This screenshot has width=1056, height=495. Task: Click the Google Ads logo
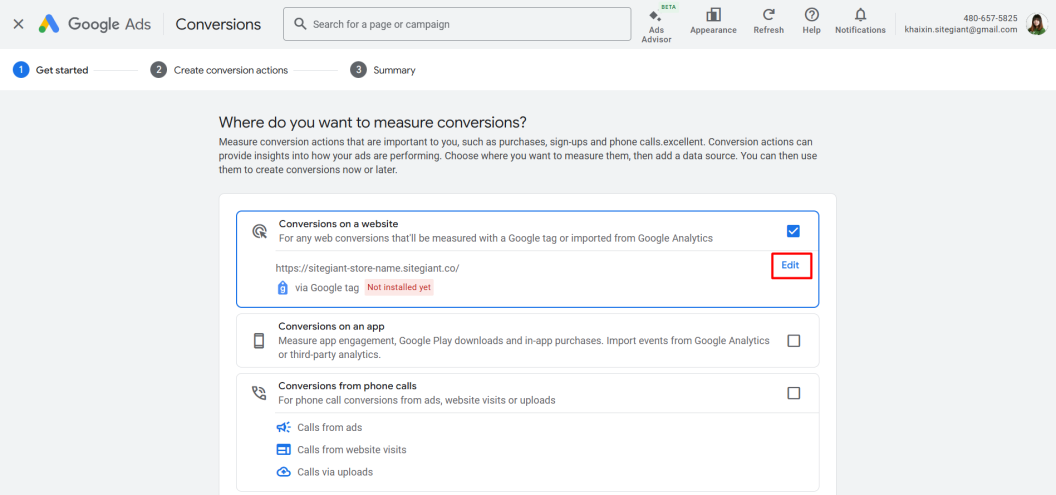click(95, 24)
